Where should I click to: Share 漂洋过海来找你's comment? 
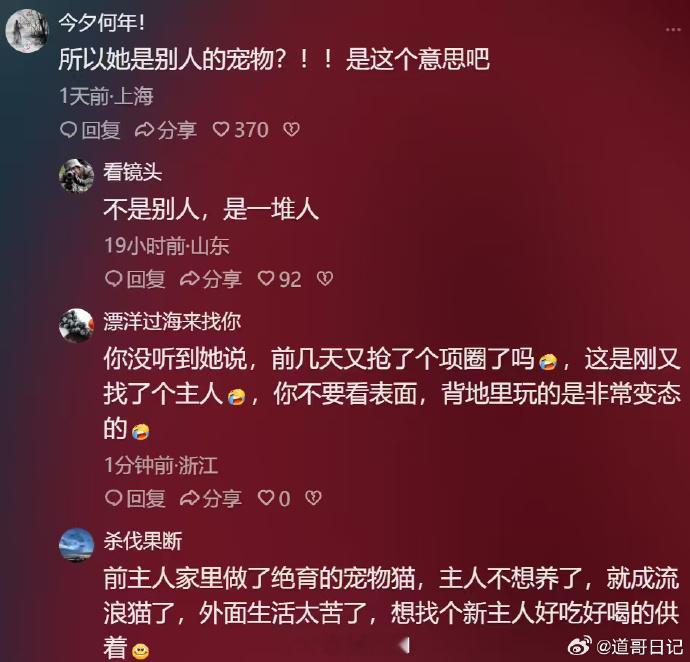coord(210,498)
